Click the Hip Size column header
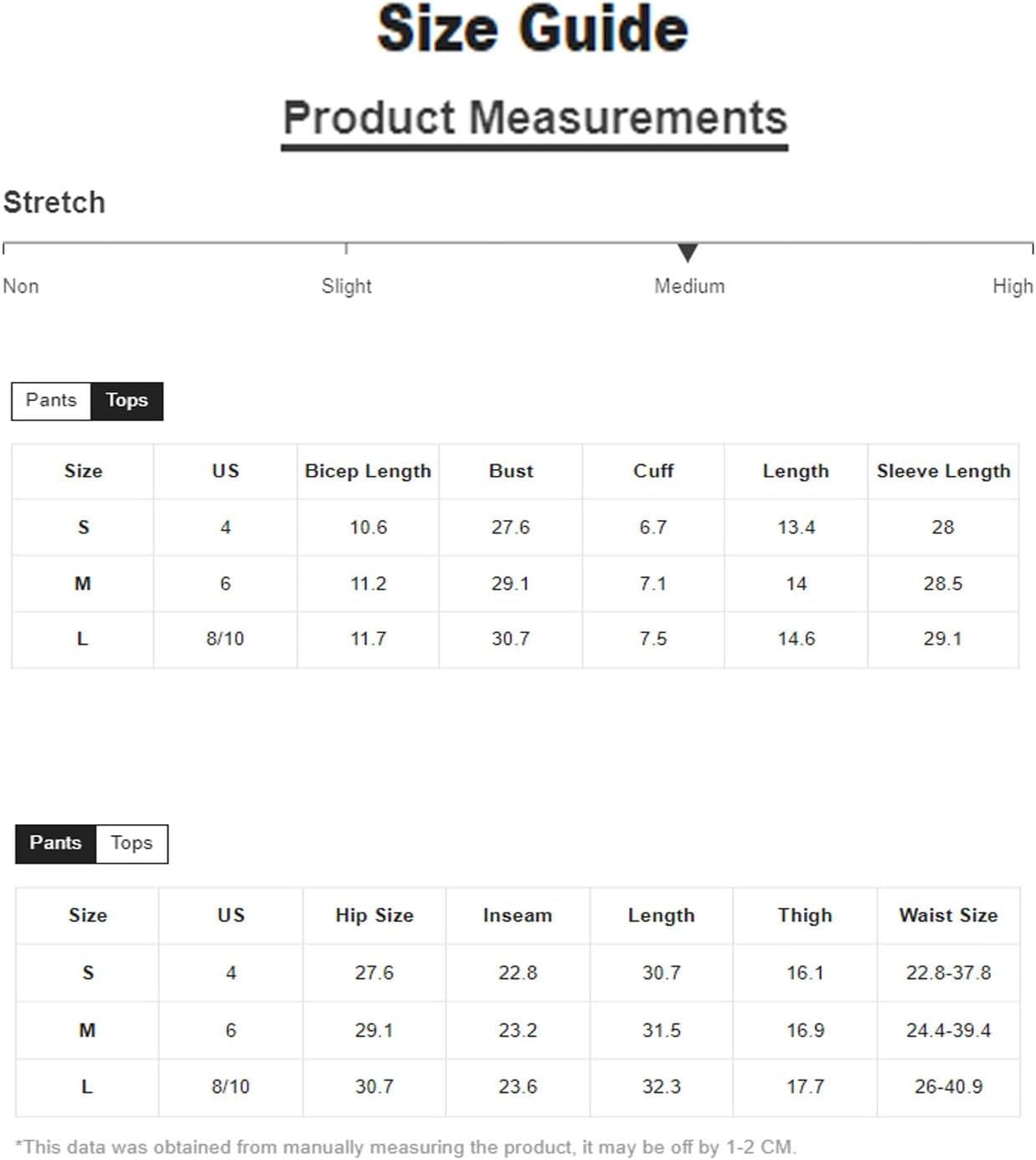1036x1160 pixels. click(x=374, y=915)
